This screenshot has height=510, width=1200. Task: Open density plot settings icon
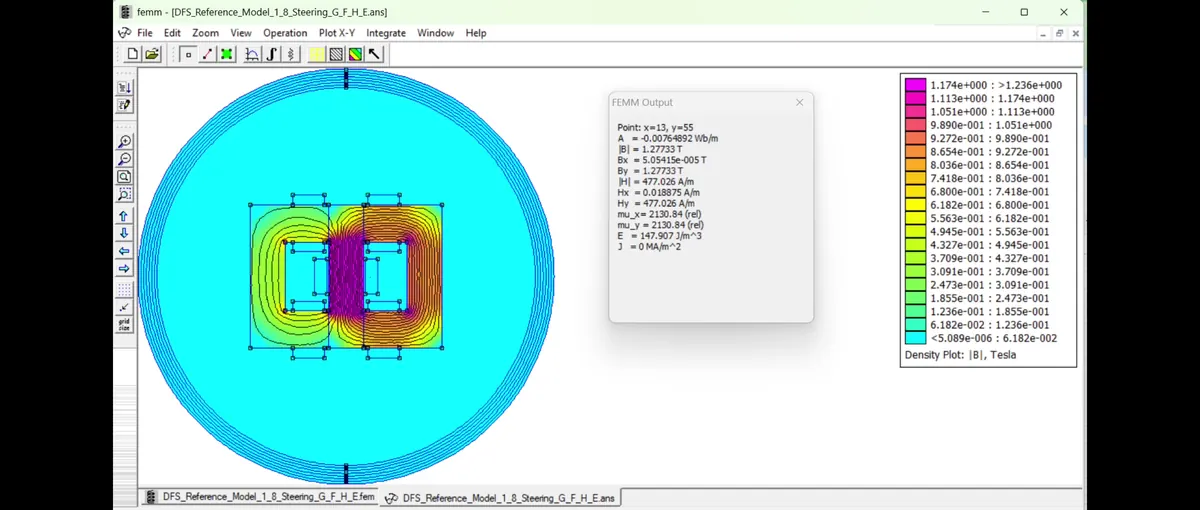point(355,54)
